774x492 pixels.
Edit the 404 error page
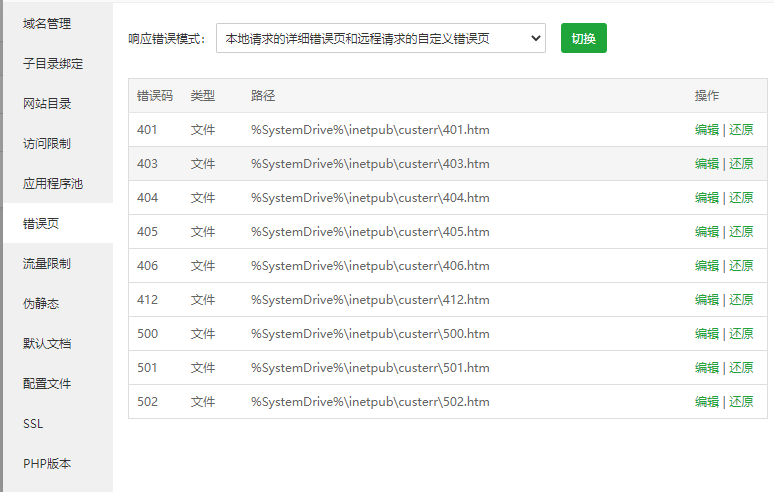pyautogui.click(x=707, y=198)
